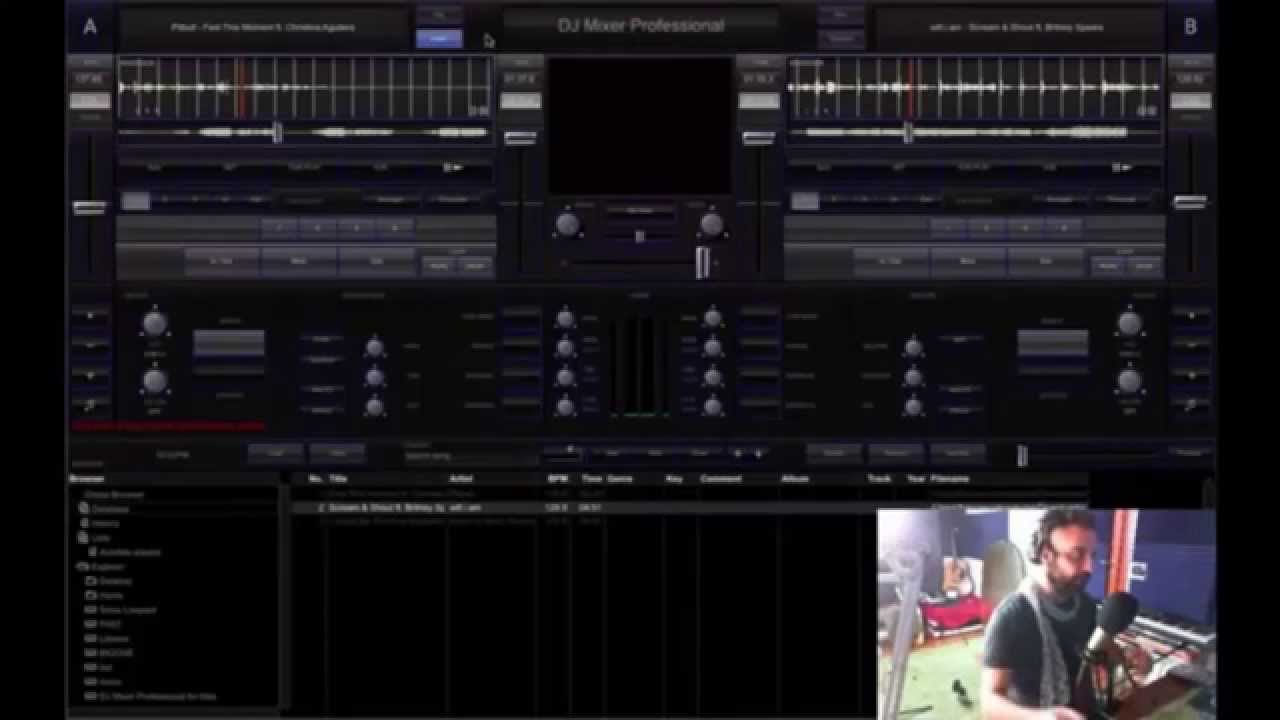This screenshot has width=1280, height=720.
Task: Click the Home folder icon
Action: point(91,595)
